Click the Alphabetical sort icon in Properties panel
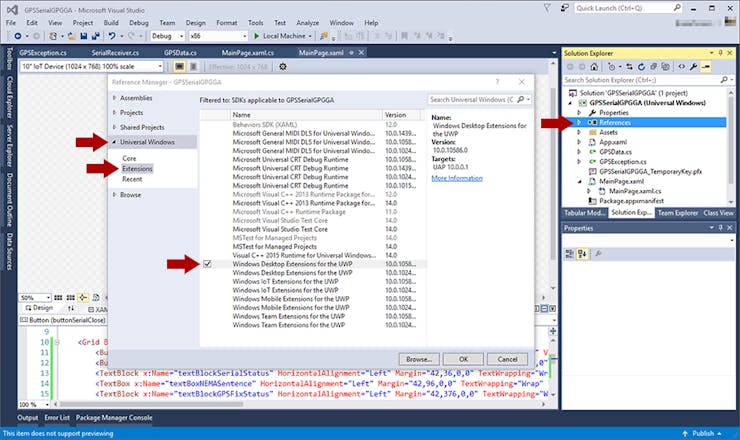 582,254
